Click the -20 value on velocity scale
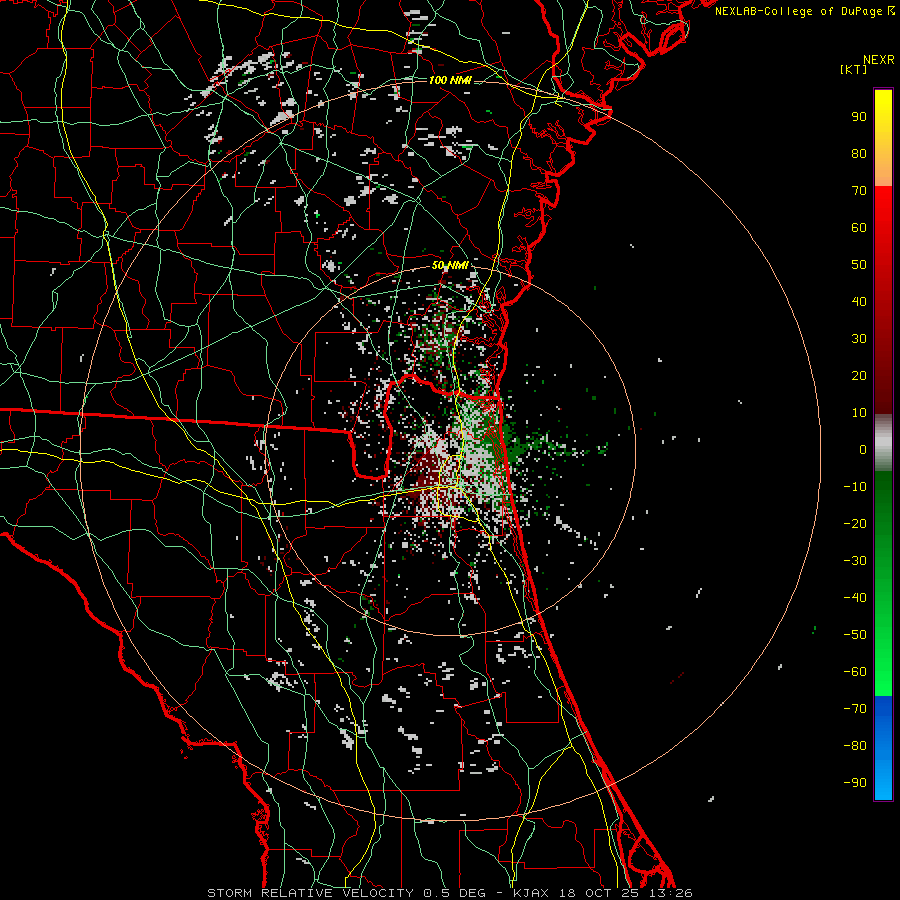The height and width of the screenshot is (900, 900). (x=855, y=523)
